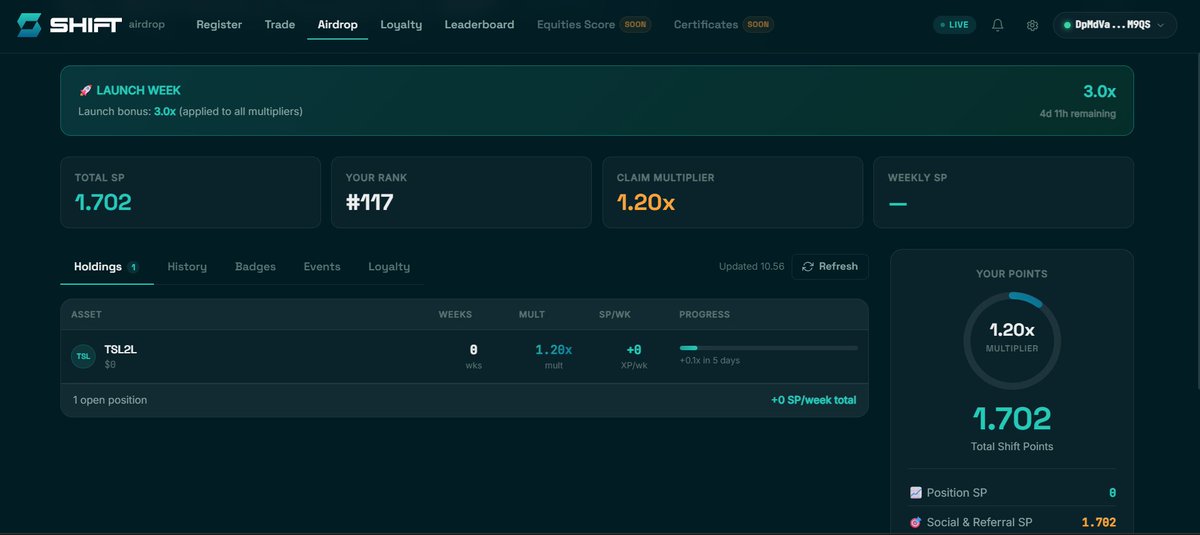This screenshot has height=535, width=1200.
Task: Click the ASSET column header
Action: [x=86, y=315]
